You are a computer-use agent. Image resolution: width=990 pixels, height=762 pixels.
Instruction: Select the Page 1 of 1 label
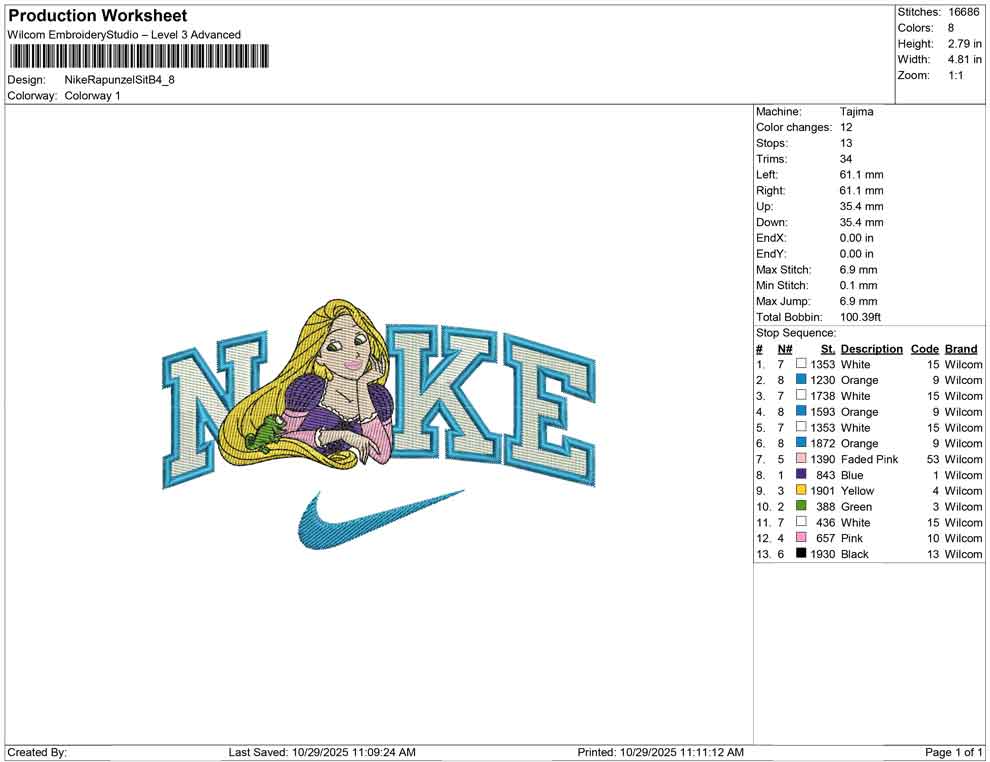click(x=952, y=752)
